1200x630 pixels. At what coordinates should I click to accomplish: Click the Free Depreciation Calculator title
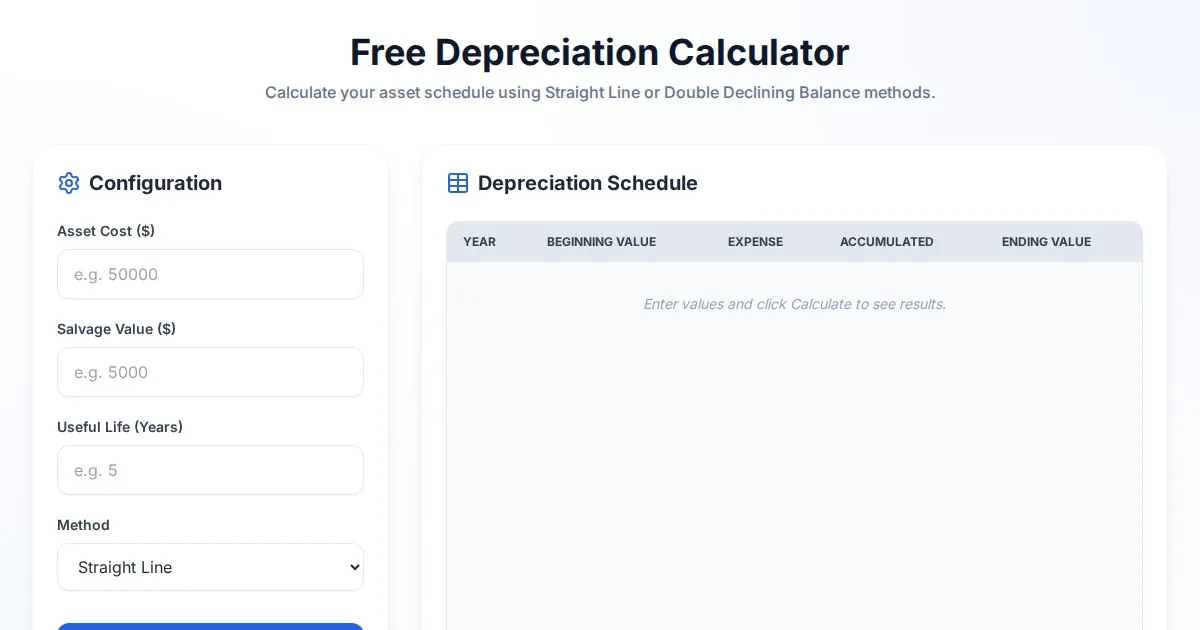point(599,52)
